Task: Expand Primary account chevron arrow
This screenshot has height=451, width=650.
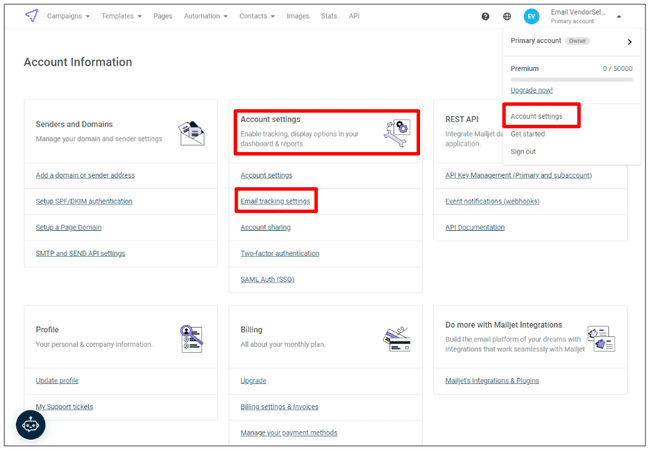Action: pos(629,42)
